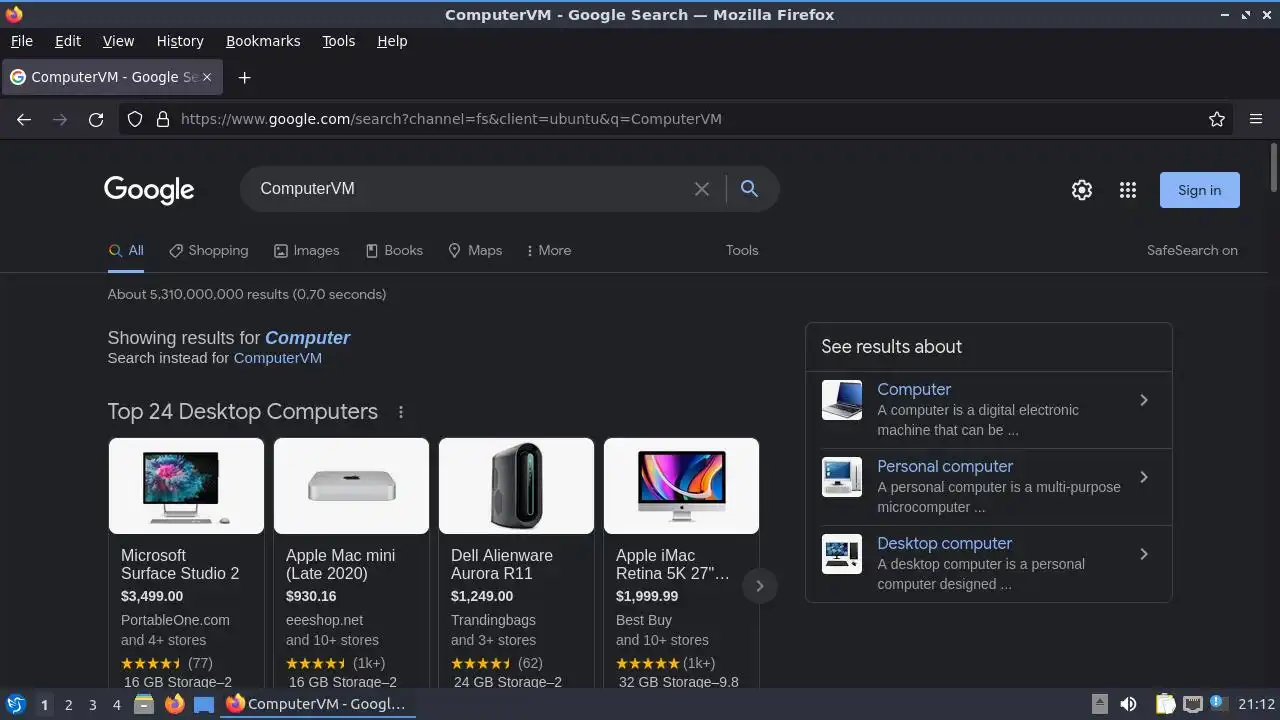Screen dimensions: 1280x720
Task: Open the LXQt application menu in the taskbar
Action: [16, 705]
